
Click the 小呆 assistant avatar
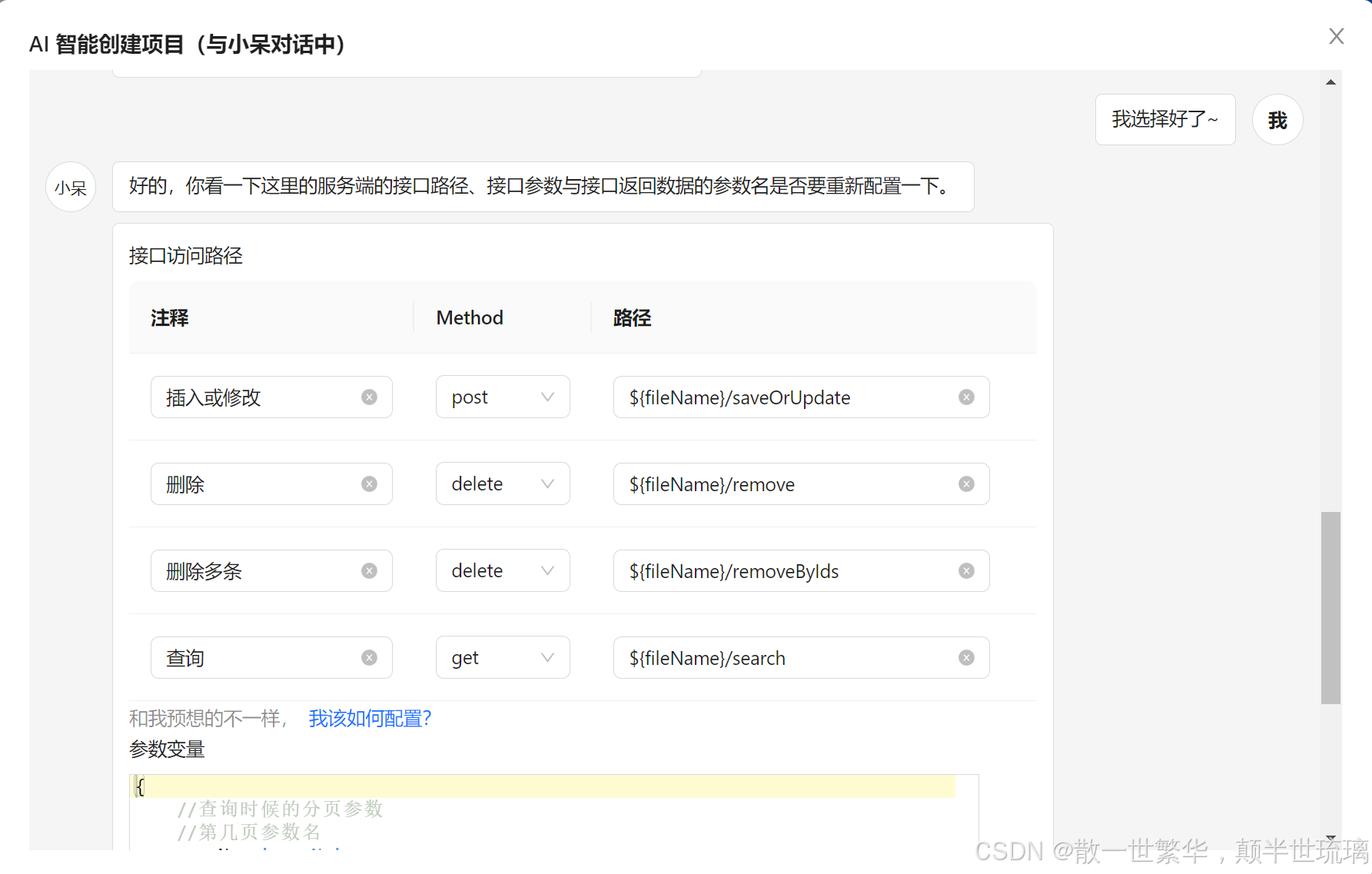[x=71, y=187]
